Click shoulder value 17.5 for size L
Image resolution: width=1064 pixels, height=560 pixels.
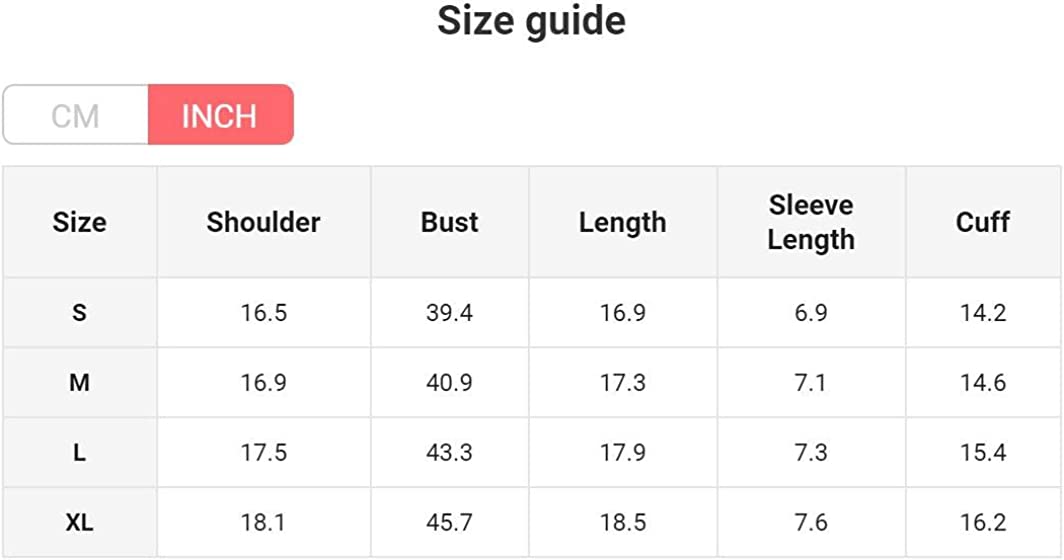point(263,453)
